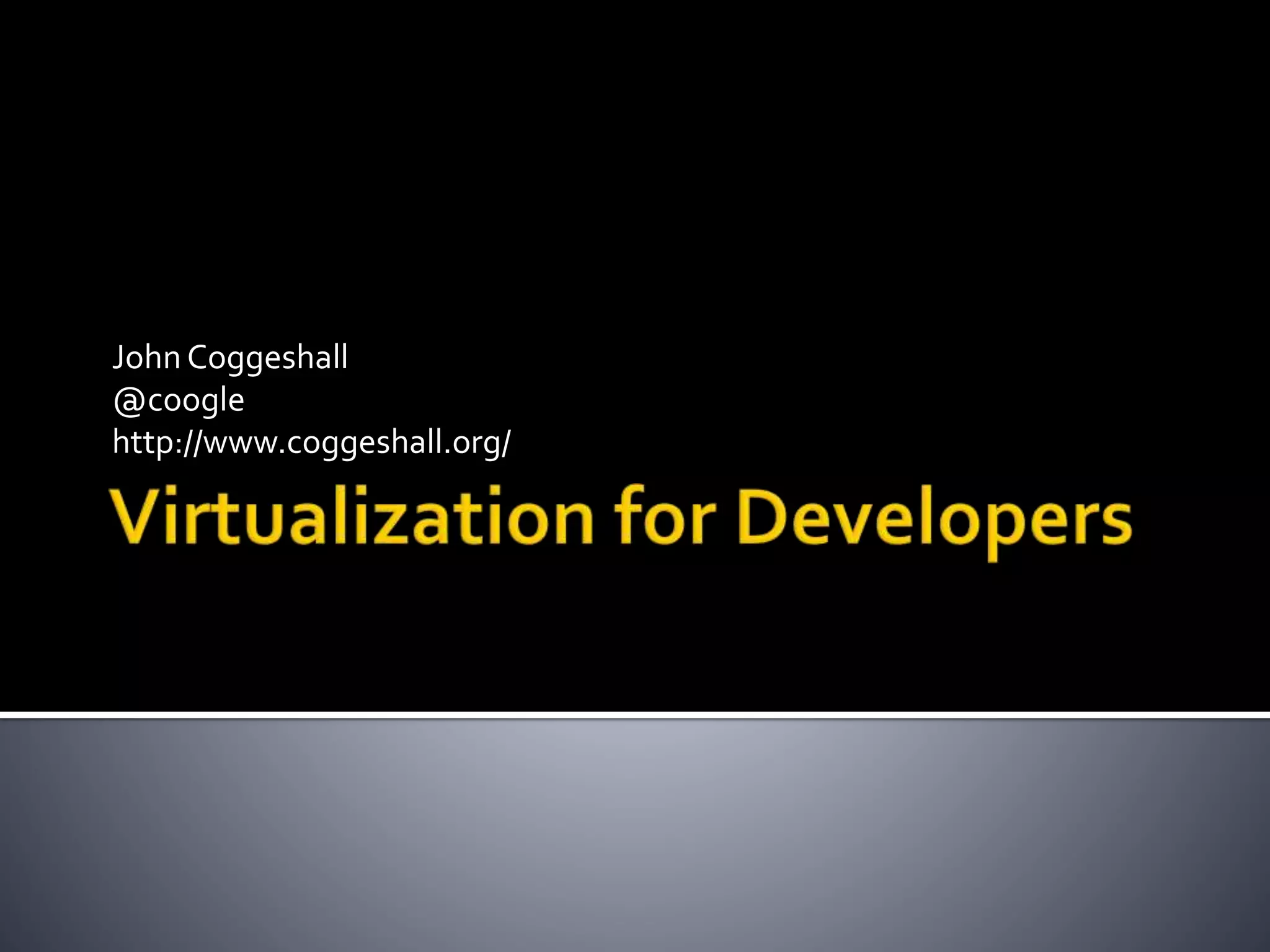Screen dimensions: 1270x952
Task: Click the first name John
Action: [x=146, y=358]
